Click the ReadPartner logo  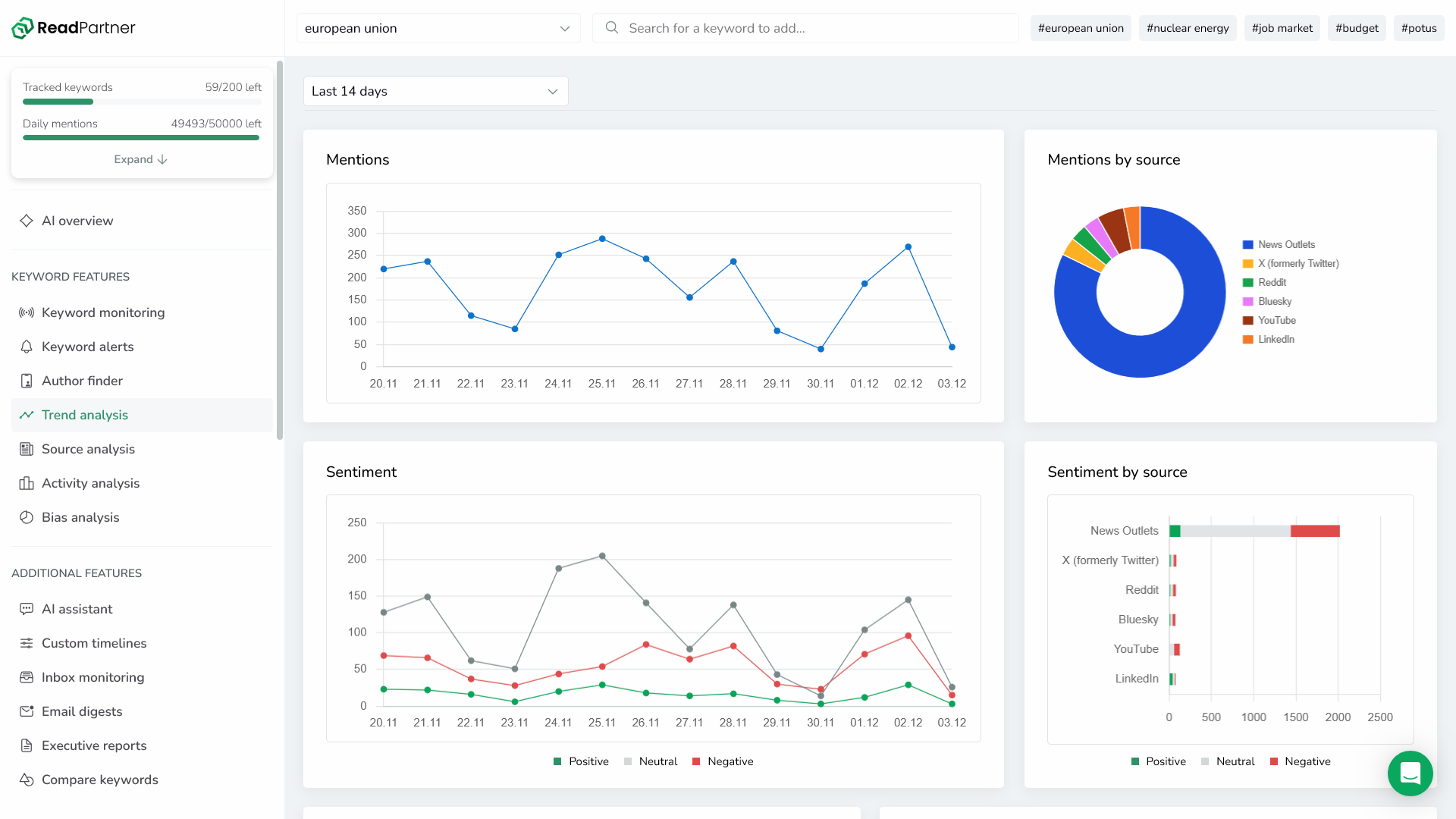pyautogui.click(x=73, y=27)
